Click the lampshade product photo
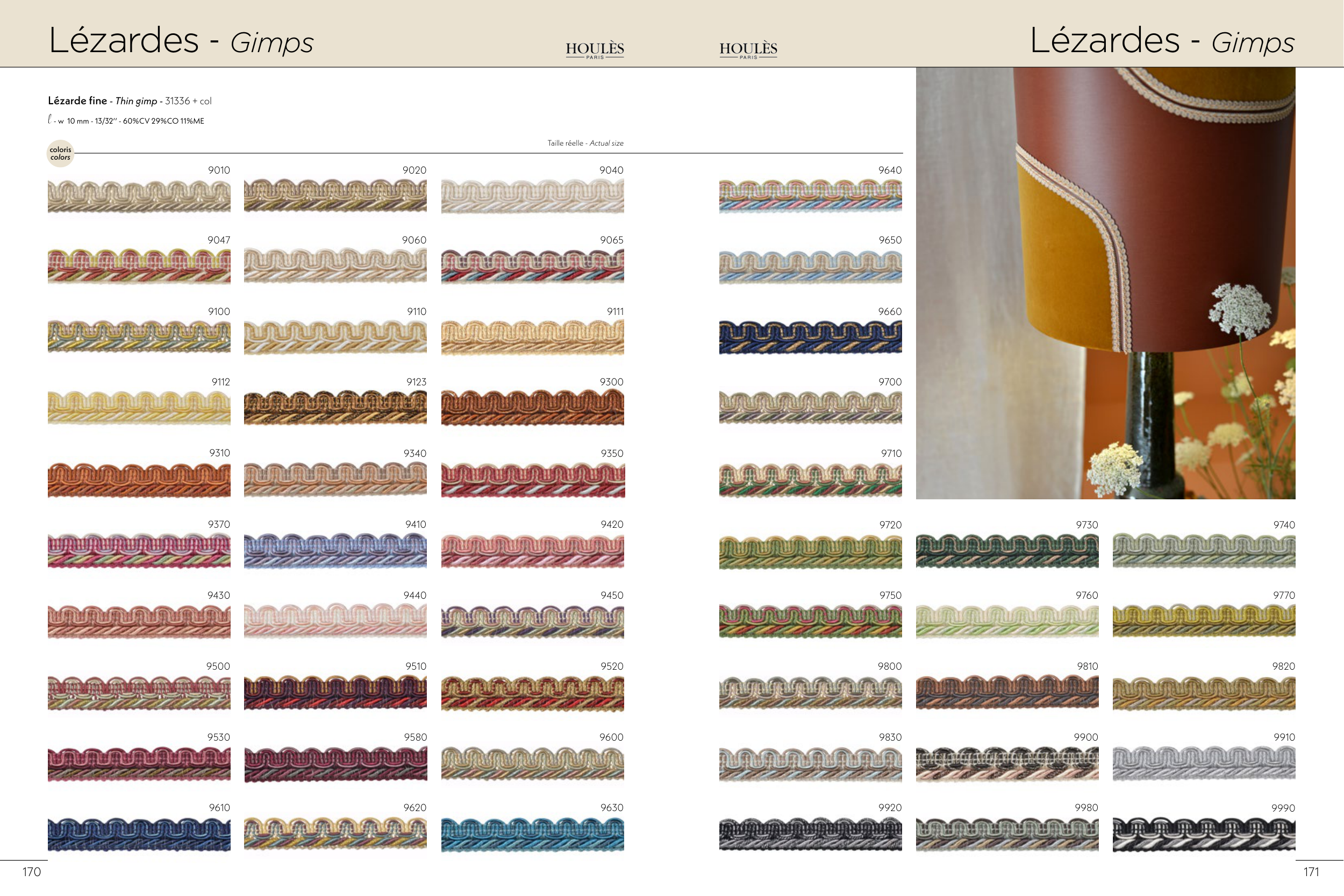 click(x=1105, y=283)
